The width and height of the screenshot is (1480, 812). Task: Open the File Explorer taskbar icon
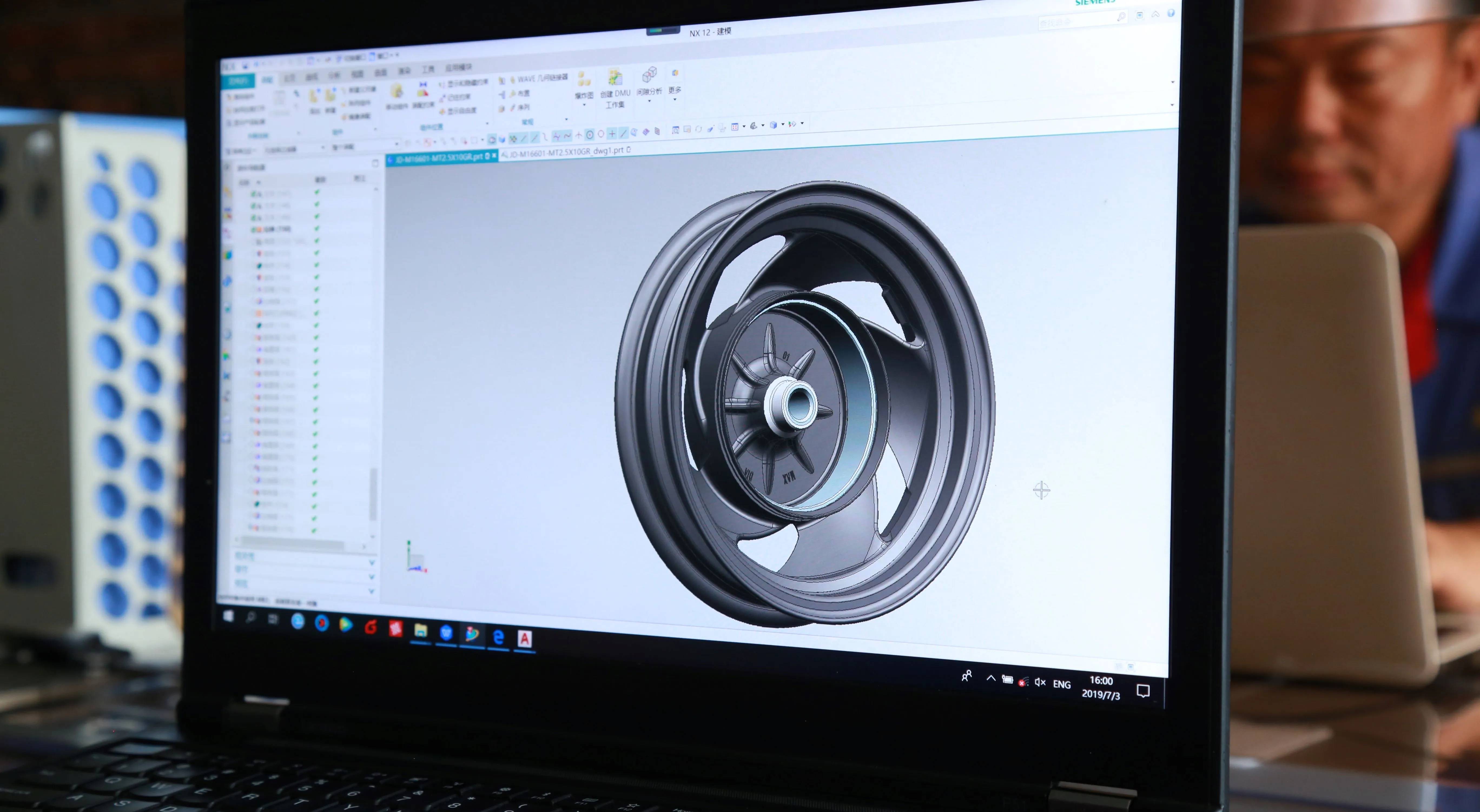[421, 631]
